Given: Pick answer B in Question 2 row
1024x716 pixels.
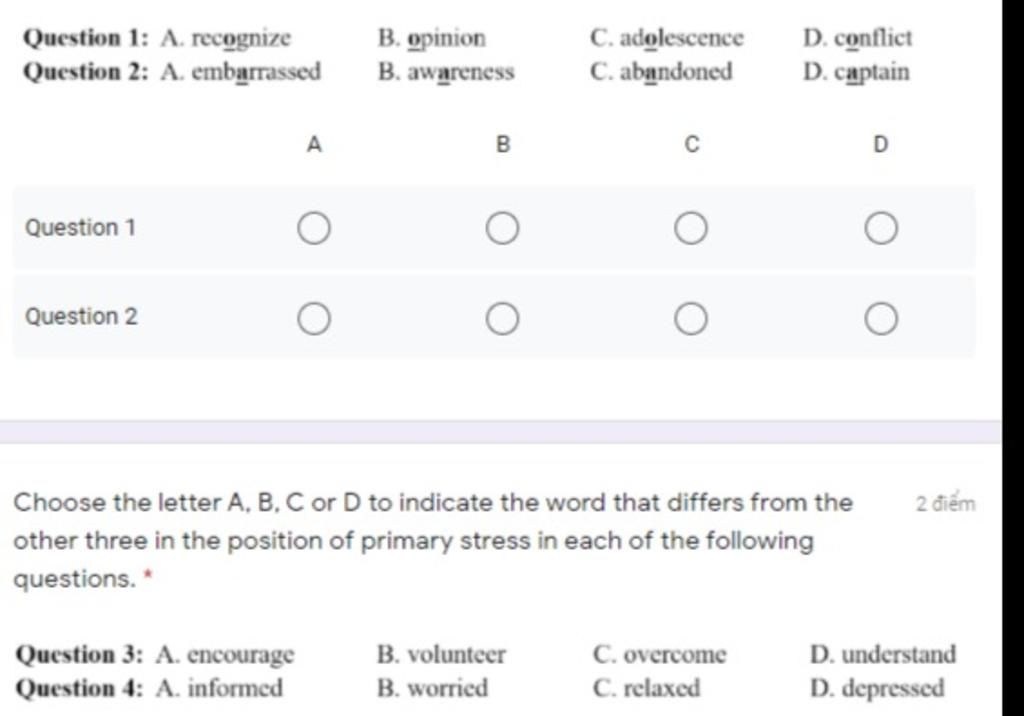Looking at the screenshot, I should (502, 319).
